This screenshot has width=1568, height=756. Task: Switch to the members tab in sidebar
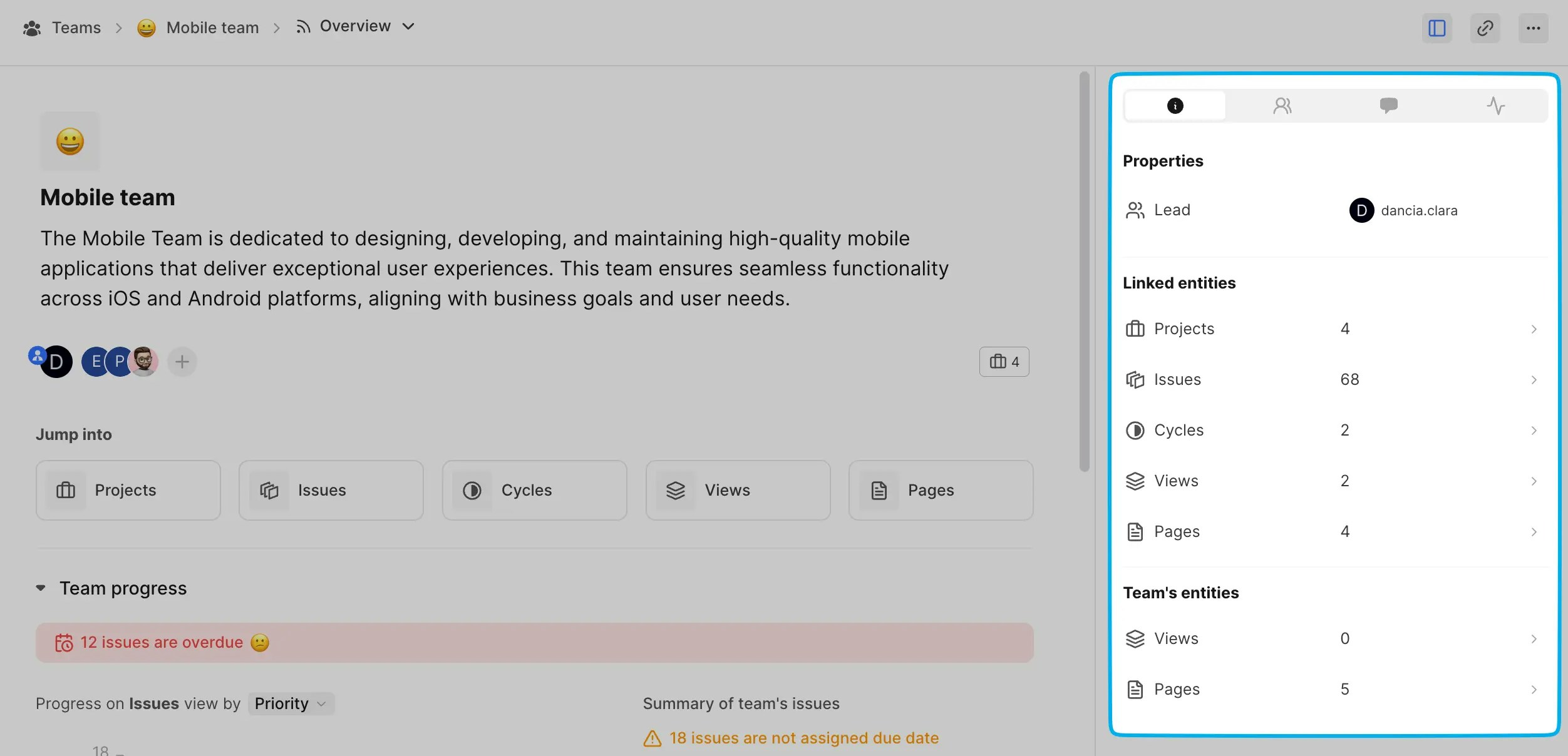[x=1282, y=106]
